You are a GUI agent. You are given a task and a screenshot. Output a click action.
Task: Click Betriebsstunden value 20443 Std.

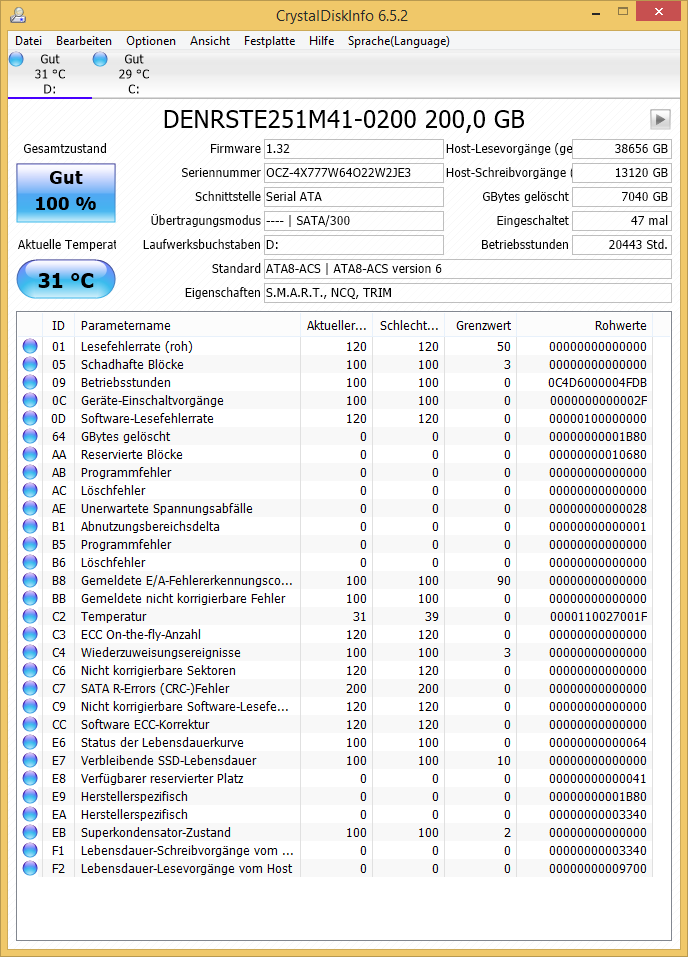point(621,245)
